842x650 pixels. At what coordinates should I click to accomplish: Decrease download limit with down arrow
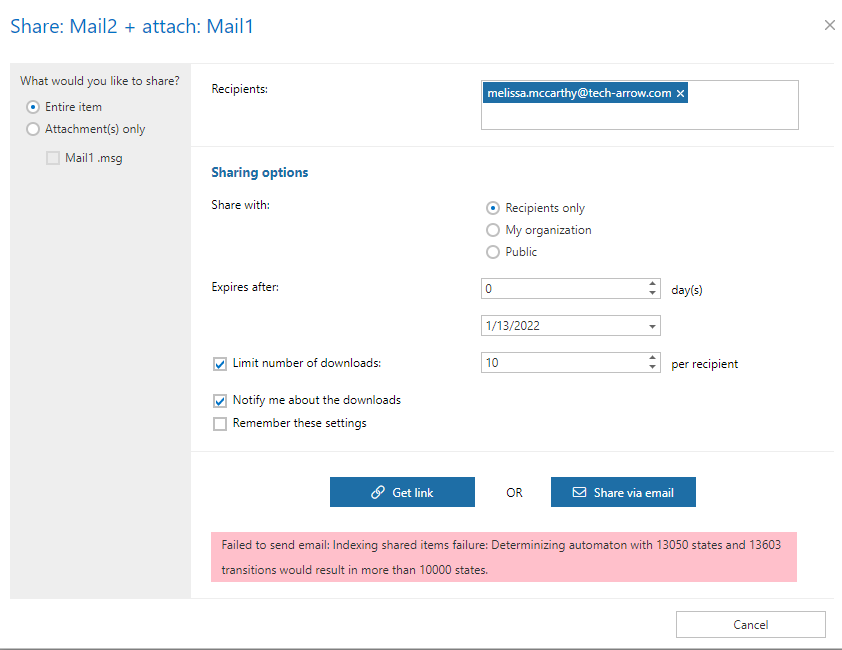pos(653,368)
